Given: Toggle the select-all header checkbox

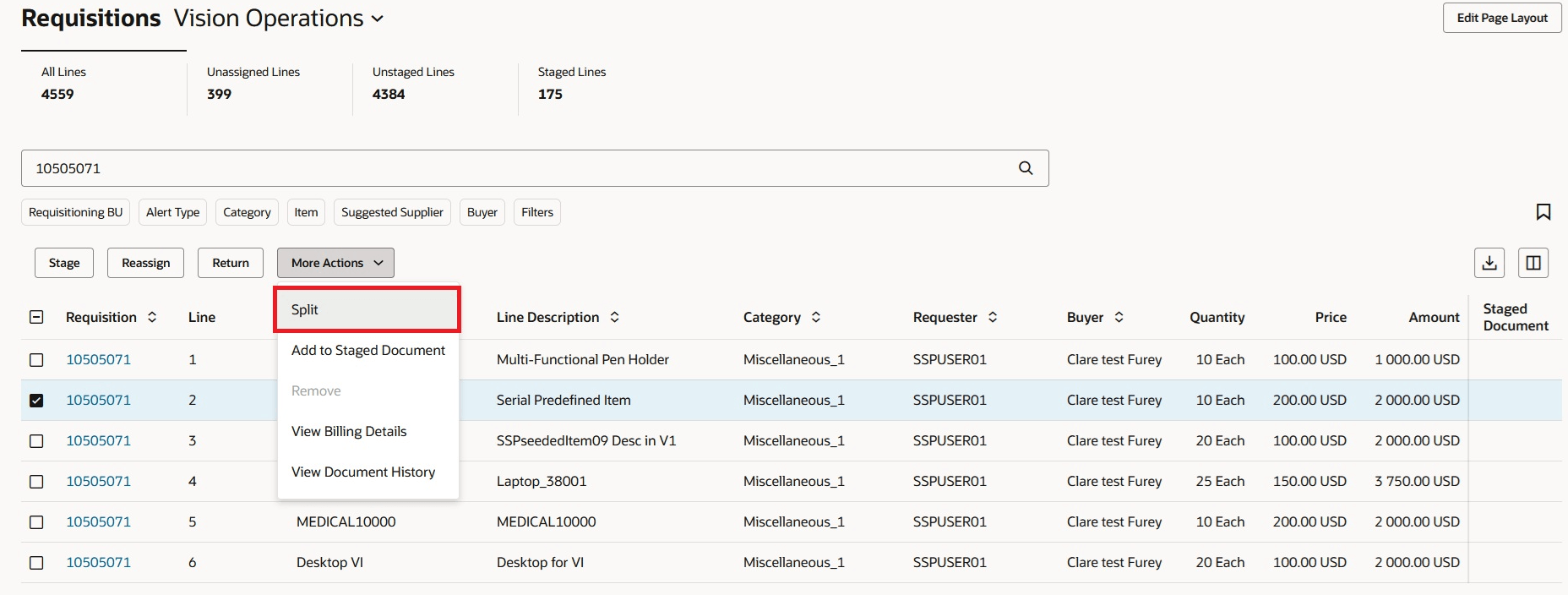Looking at the screenshot, I should pos(36,317).
